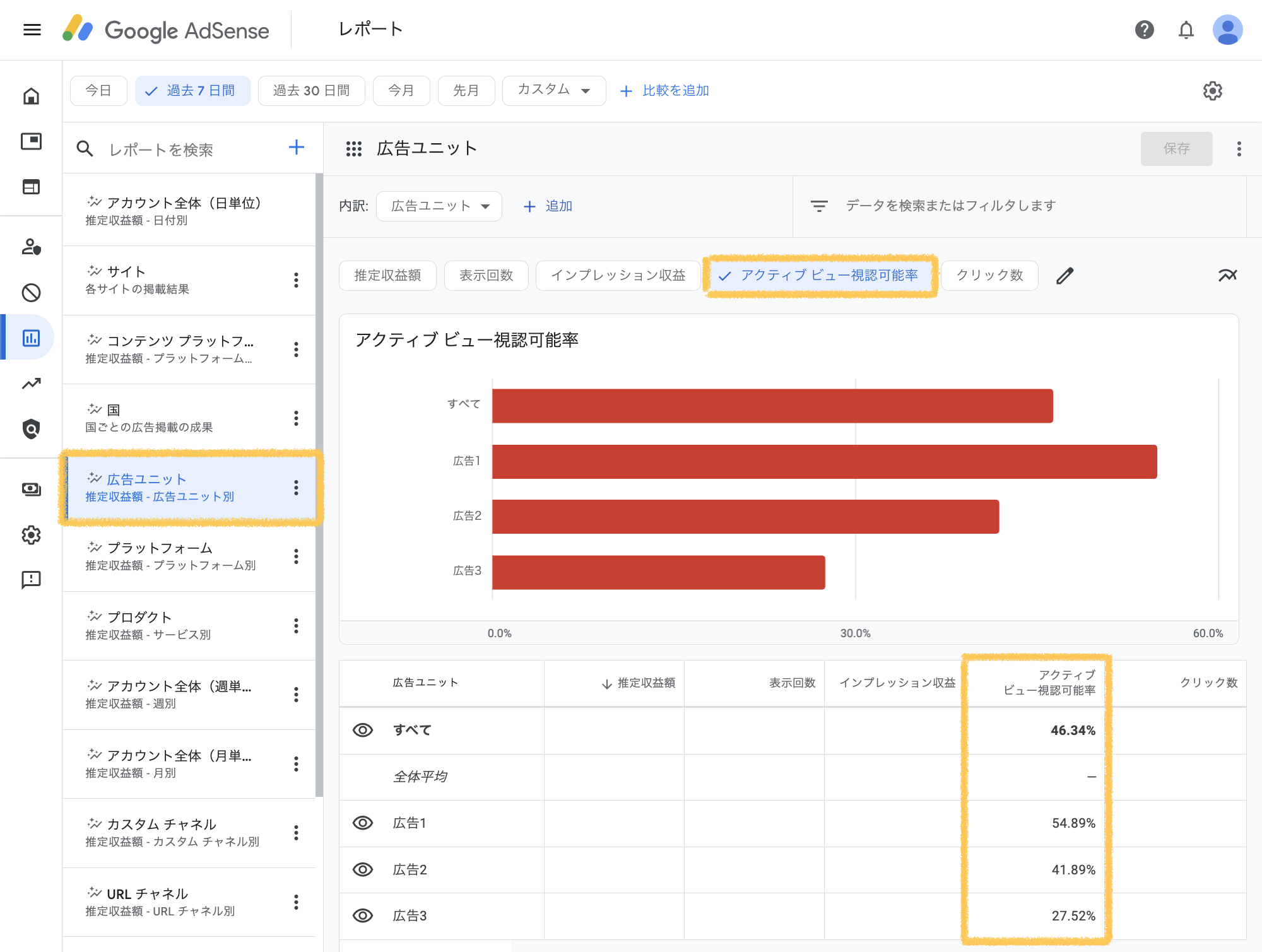The image size is (1262, 952).
Task: Open Reports sidebar icon
Action: [x=31, y=338]
